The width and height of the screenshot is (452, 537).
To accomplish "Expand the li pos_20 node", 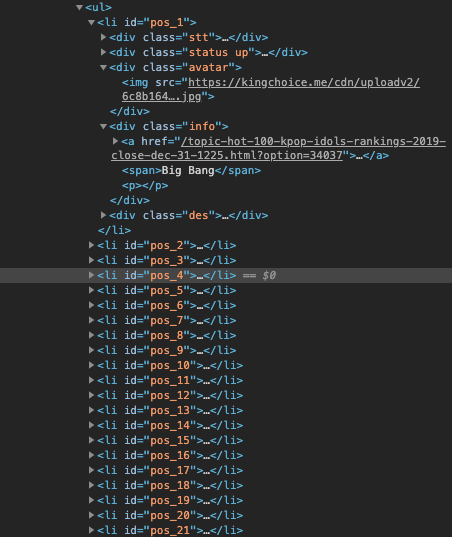I will [91, 515].
